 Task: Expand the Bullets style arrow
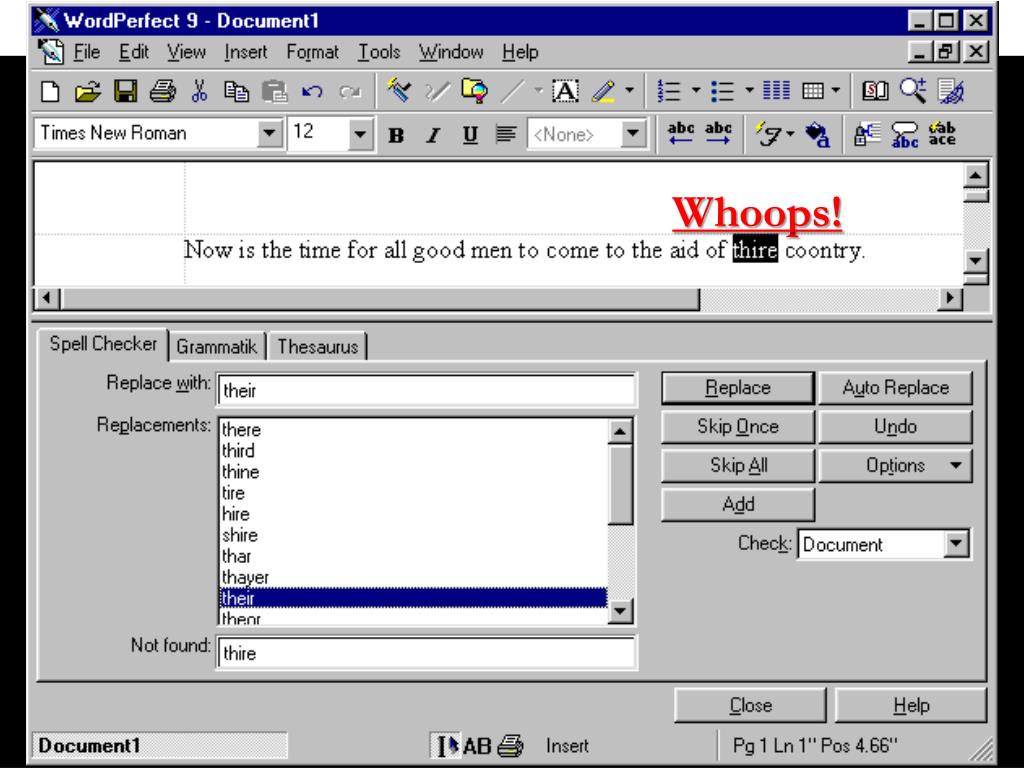[x=750, y=91]
